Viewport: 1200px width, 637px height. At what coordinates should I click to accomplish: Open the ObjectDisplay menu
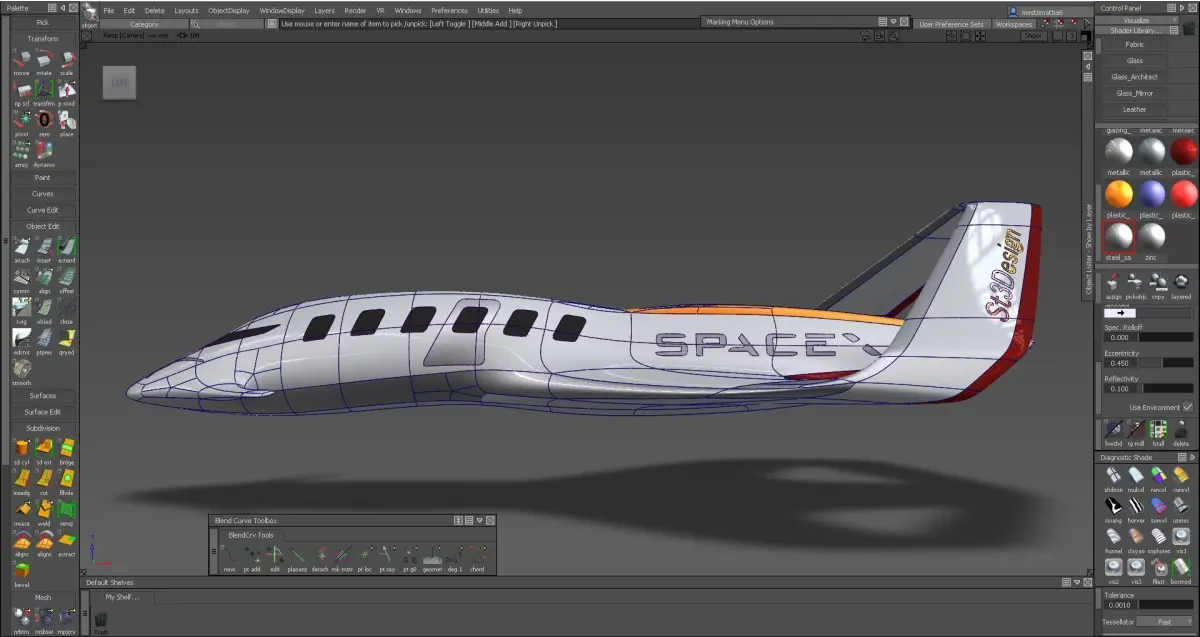tap(229, 10)
